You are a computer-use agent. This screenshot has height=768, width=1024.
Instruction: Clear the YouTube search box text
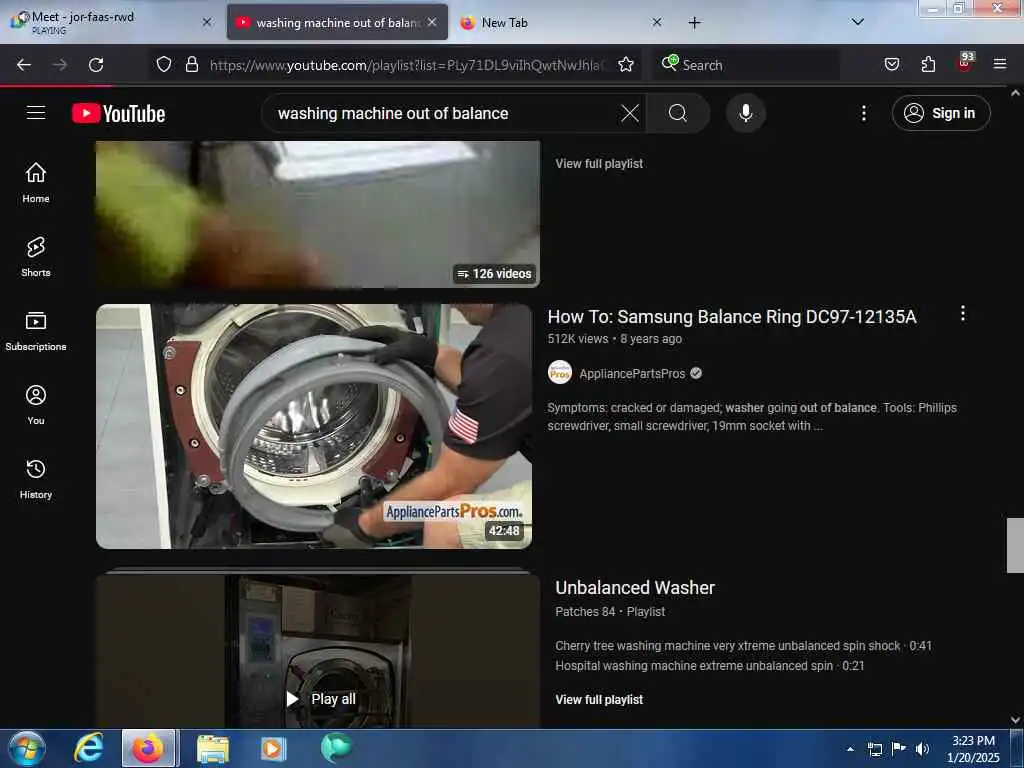[630, 113]
